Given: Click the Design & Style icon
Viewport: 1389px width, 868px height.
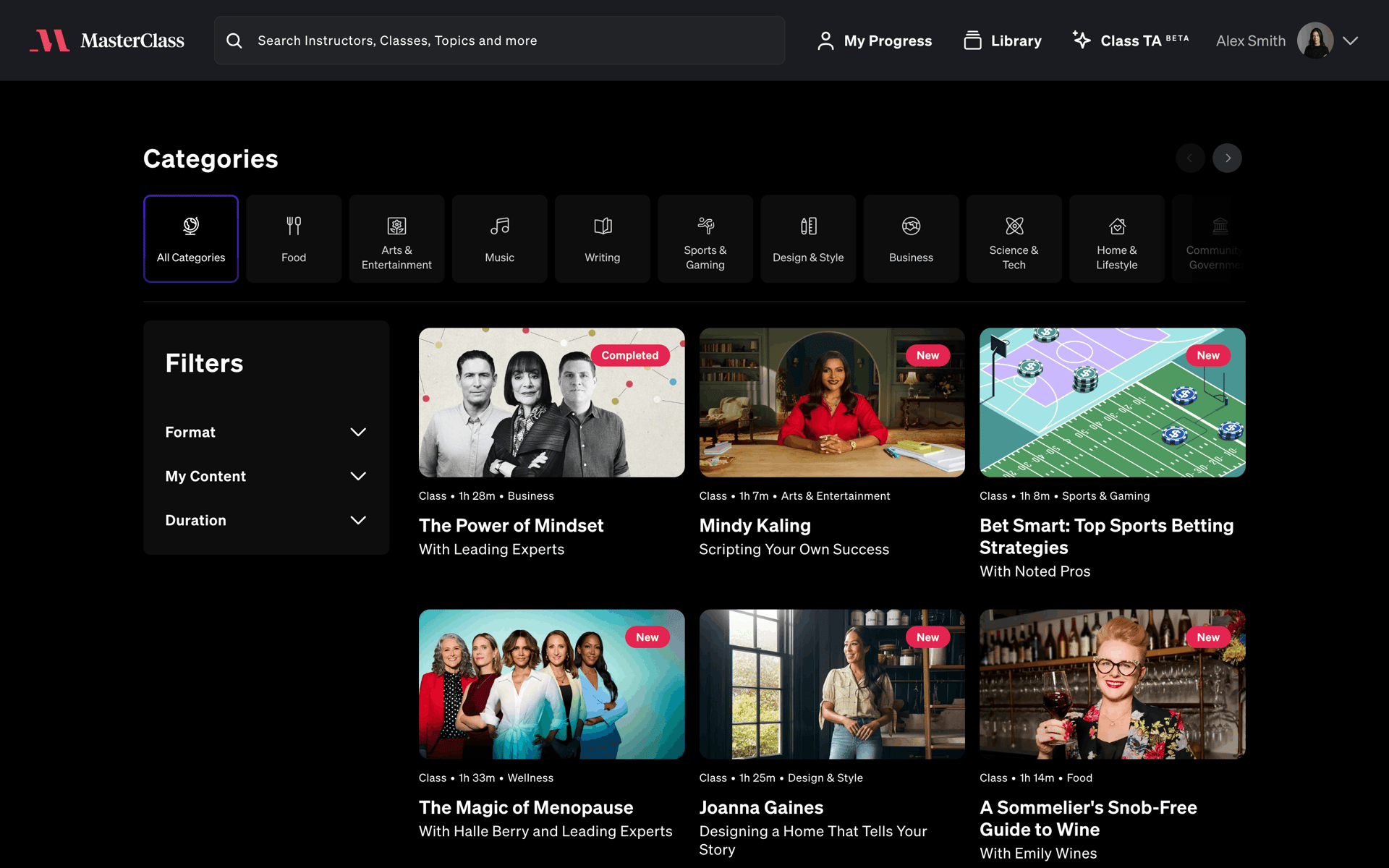Looking at the screenshot, I should pos(808,226).
